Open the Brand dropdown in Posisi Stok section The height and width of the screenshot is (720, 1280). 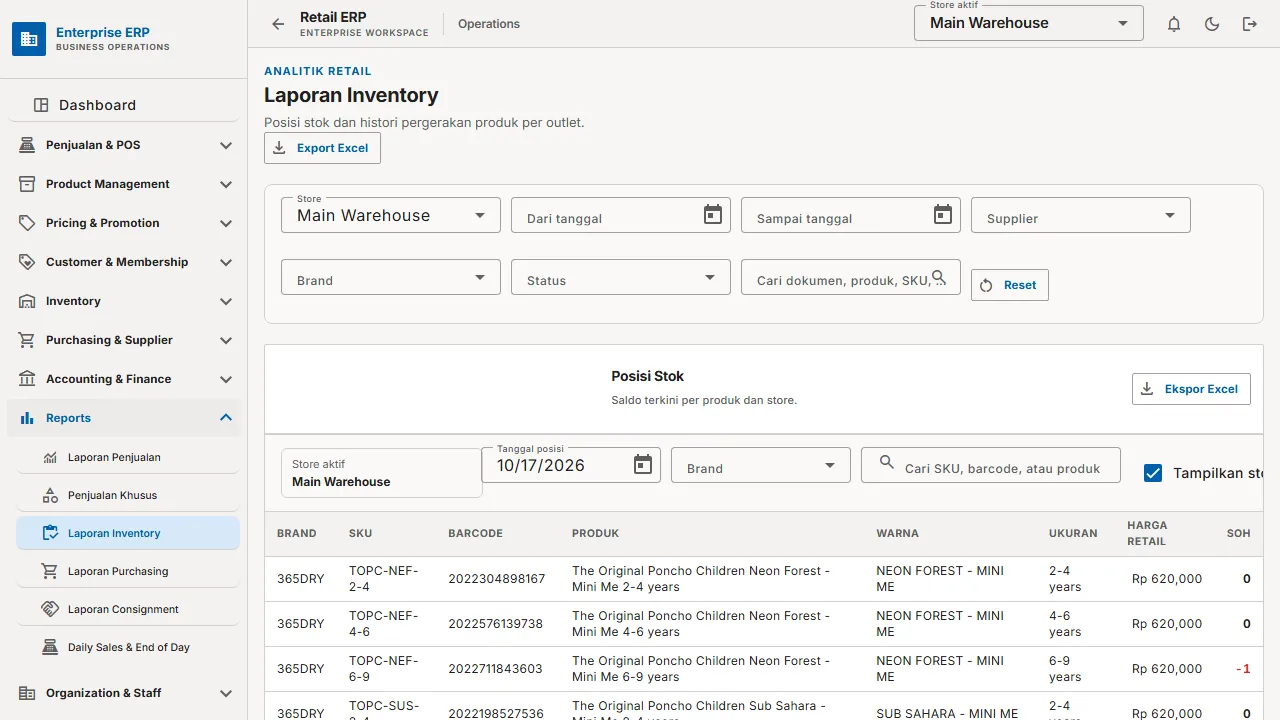pos(761,465)
